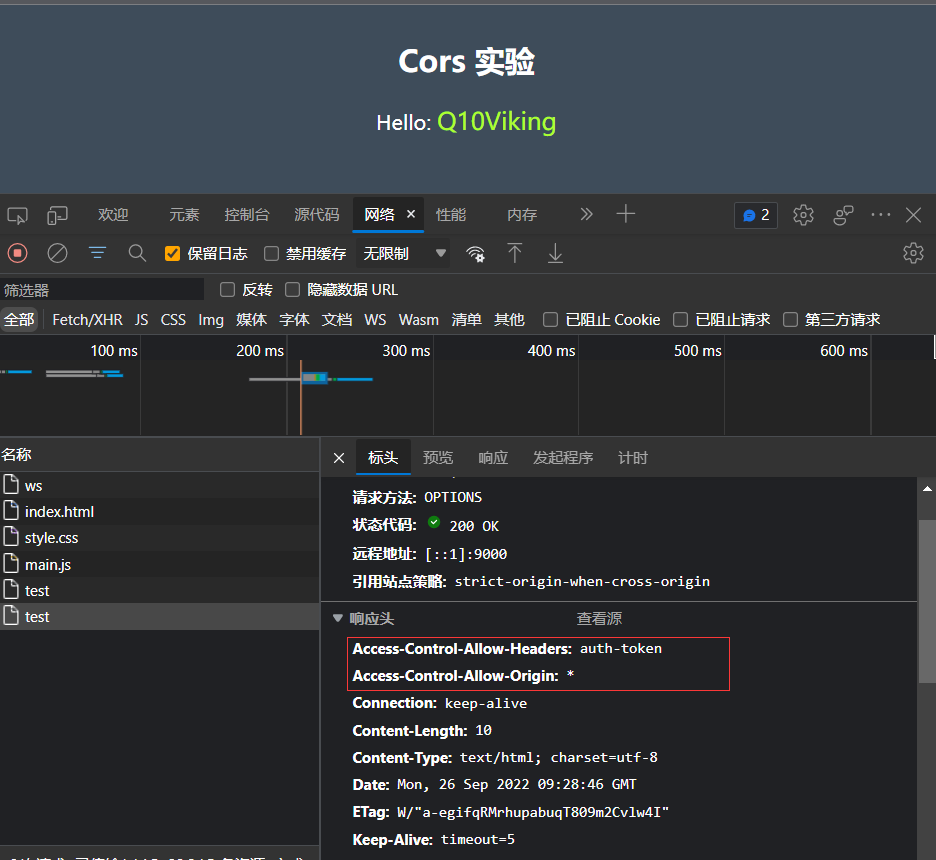
Task: Uncheck the 保留日志 checkbox
Action: tap(172, 254)
